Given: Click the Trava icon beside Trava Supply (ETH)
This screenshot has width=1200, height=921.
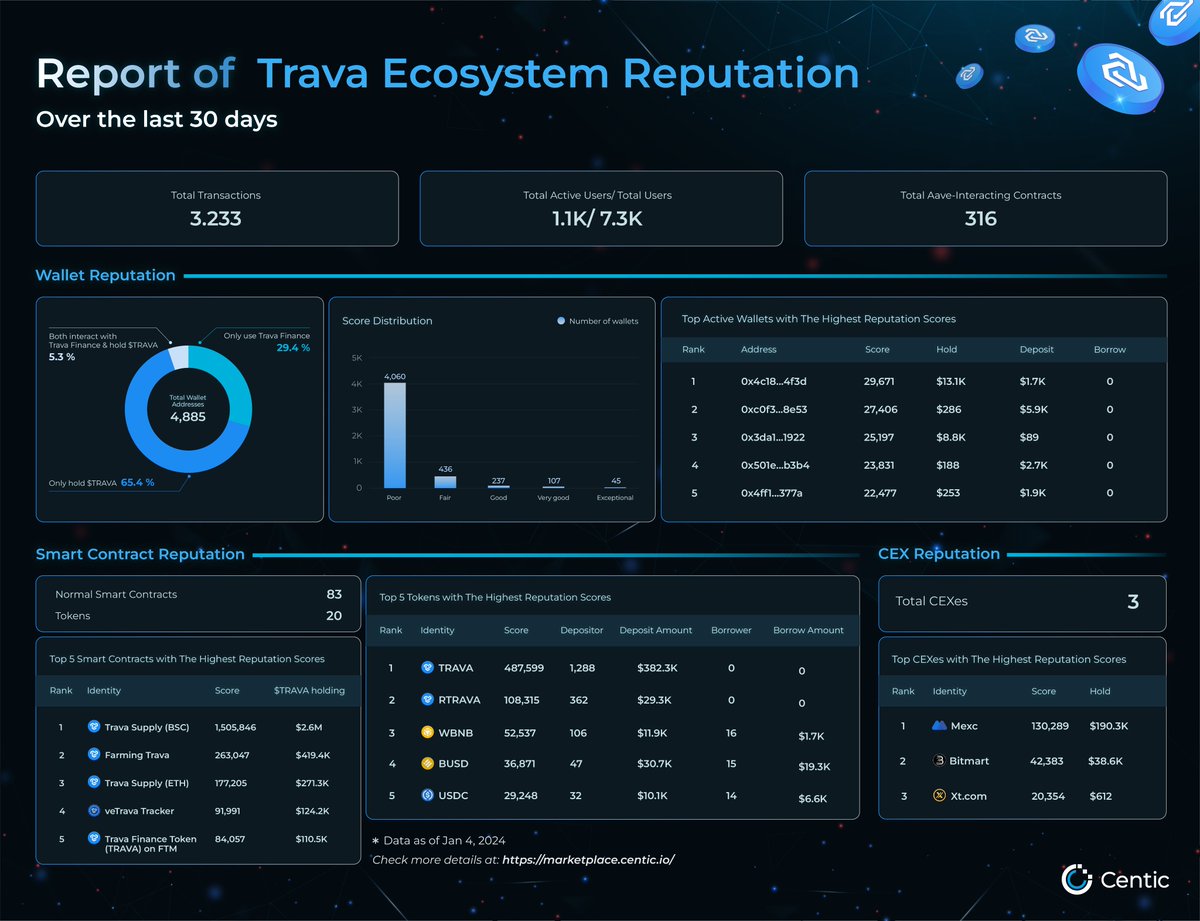Looking at the screenshot, I should tap(94, 783).
